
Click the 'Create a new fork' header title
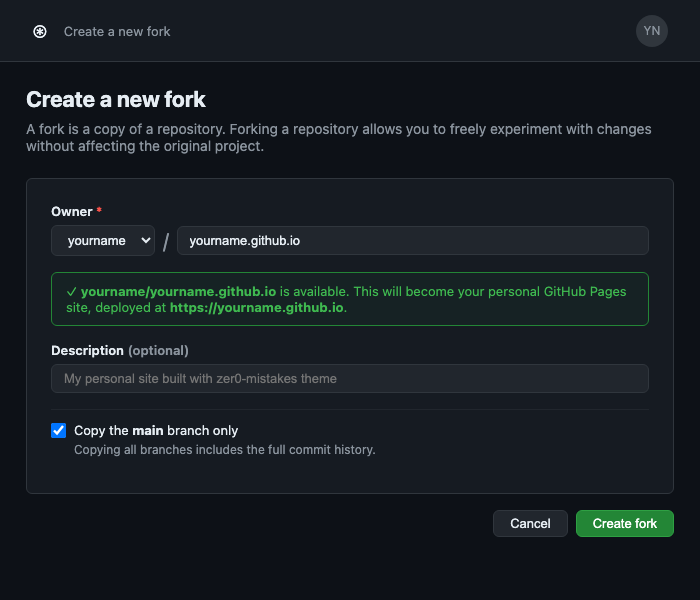click(x=117, y=32)
